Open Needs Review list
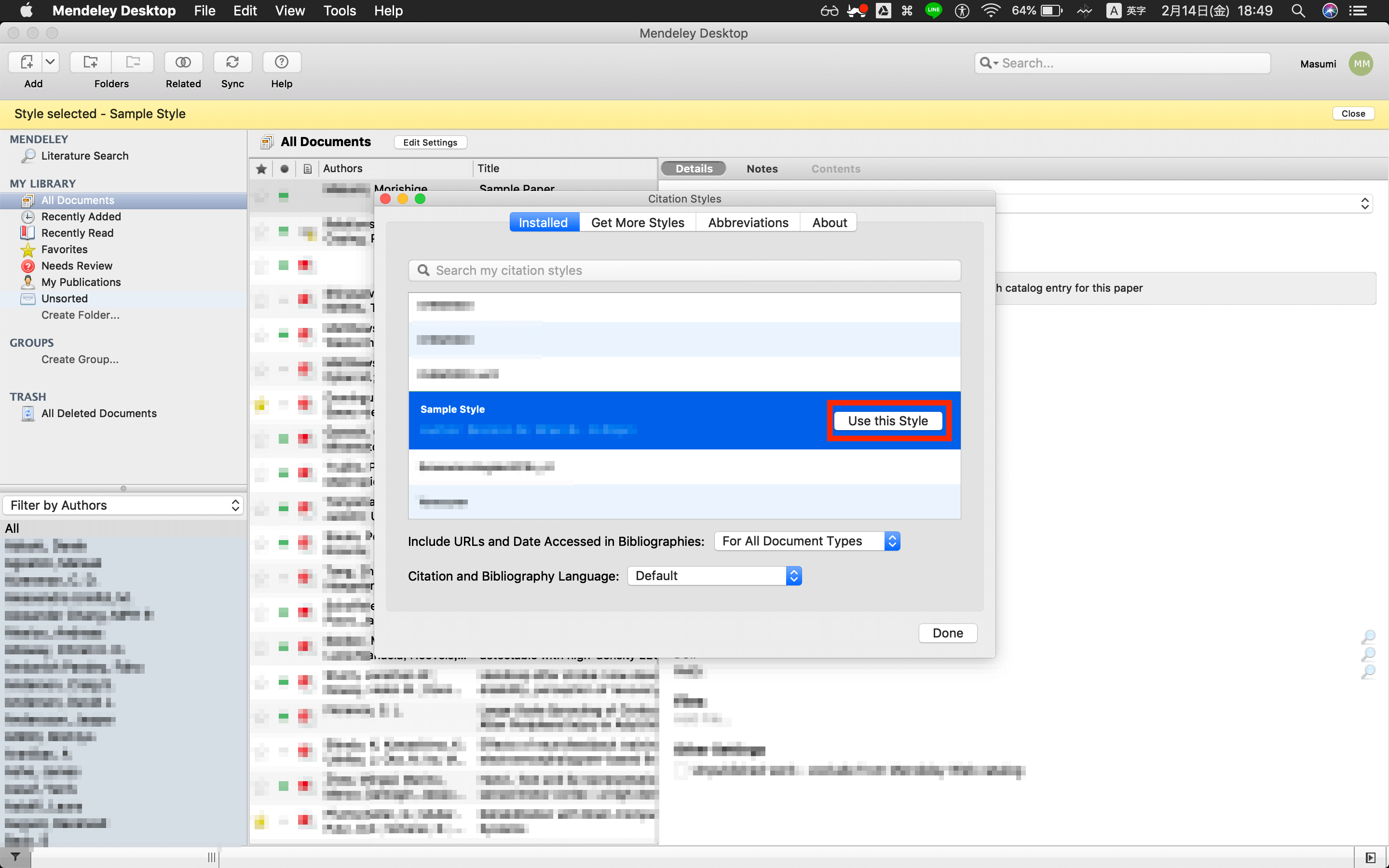 (76, 266)
